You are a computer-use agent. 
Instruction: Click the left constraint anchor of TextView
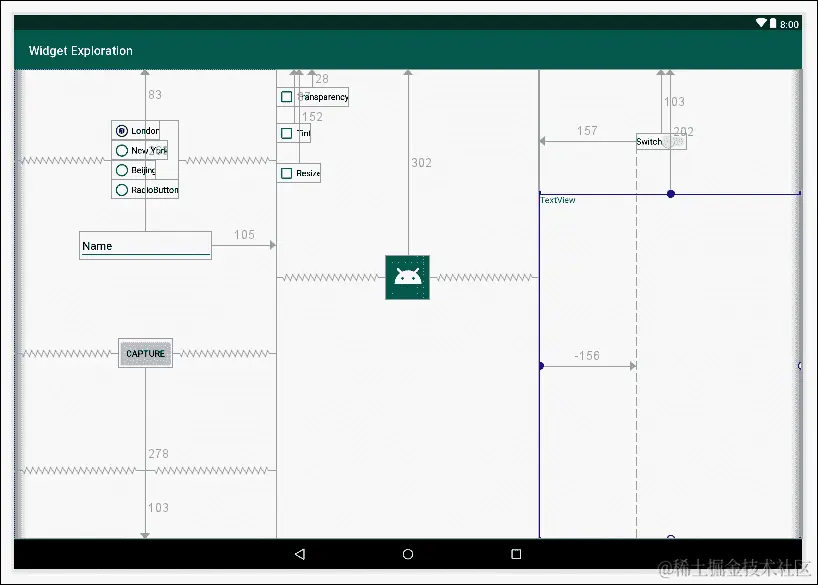[541, 366]
